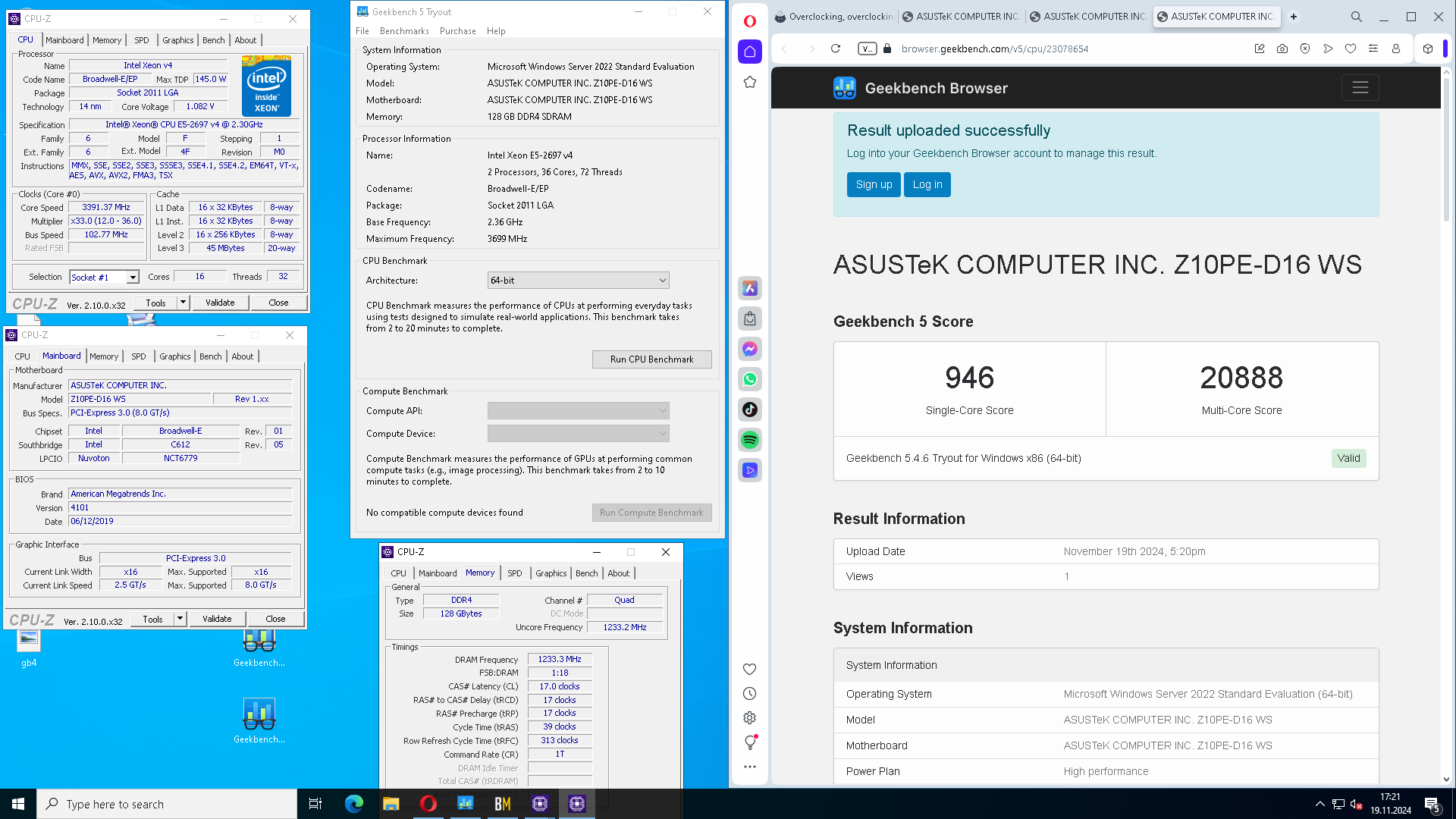Click the taskbar clock showing 17:21
This screenshot has height=819, width=1456.
click(1390, 804)
